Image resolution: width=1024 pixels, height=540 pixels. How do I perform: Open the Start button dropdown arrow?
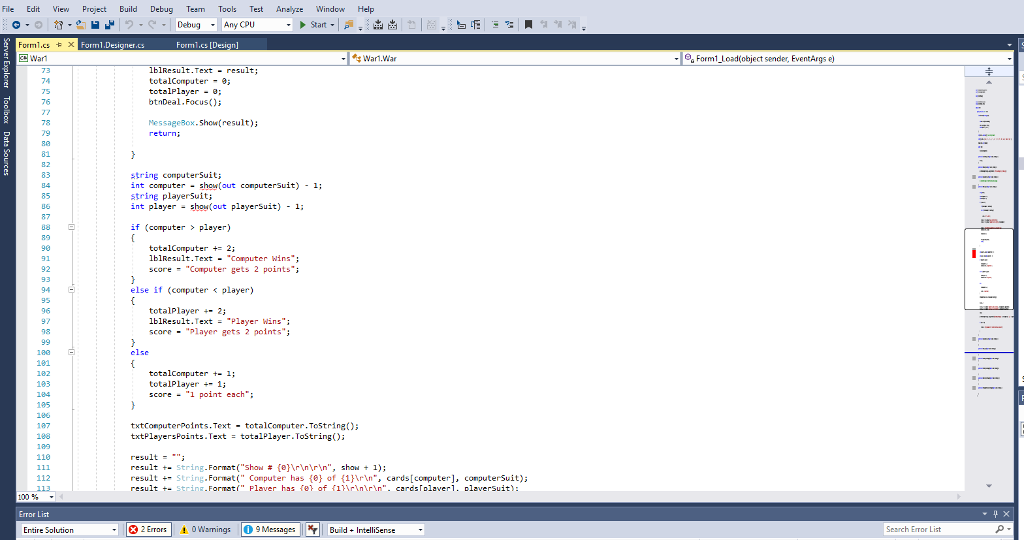pos(332,25)
